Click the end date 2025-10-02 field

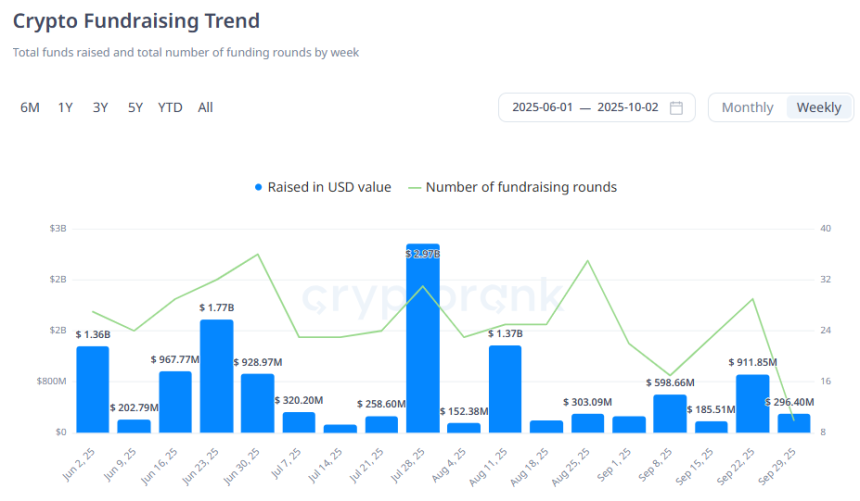point(627,108)
